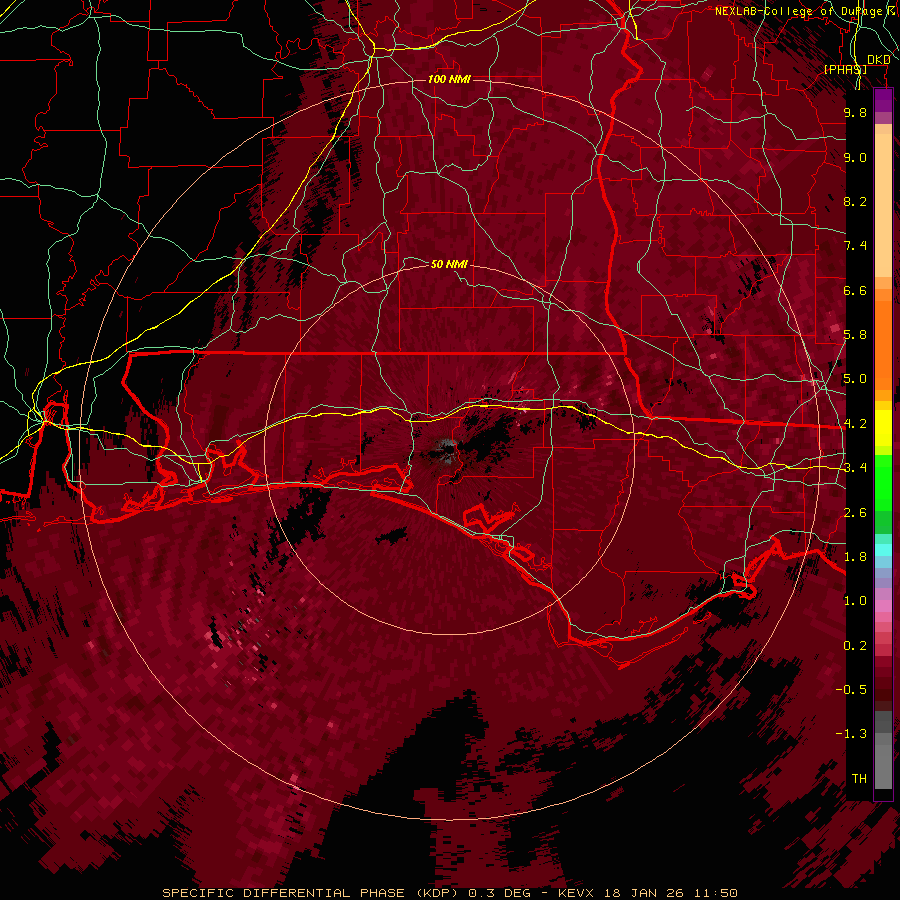This screenshot has width=900, height=900.
Task: Click the [PHAS] legend unit label
Action: coord(845,69)
